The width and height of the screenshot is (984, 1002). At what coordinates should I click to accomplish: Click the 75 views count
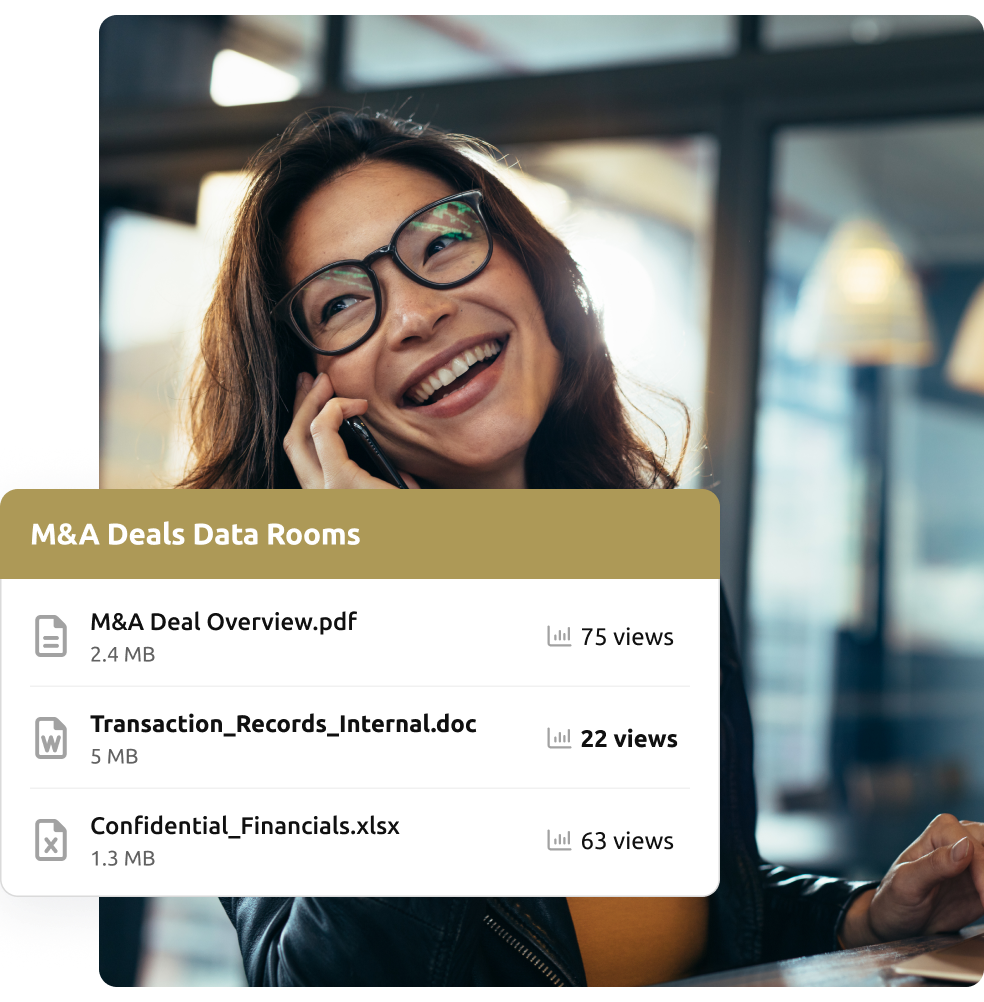click(x=627, y=637)
